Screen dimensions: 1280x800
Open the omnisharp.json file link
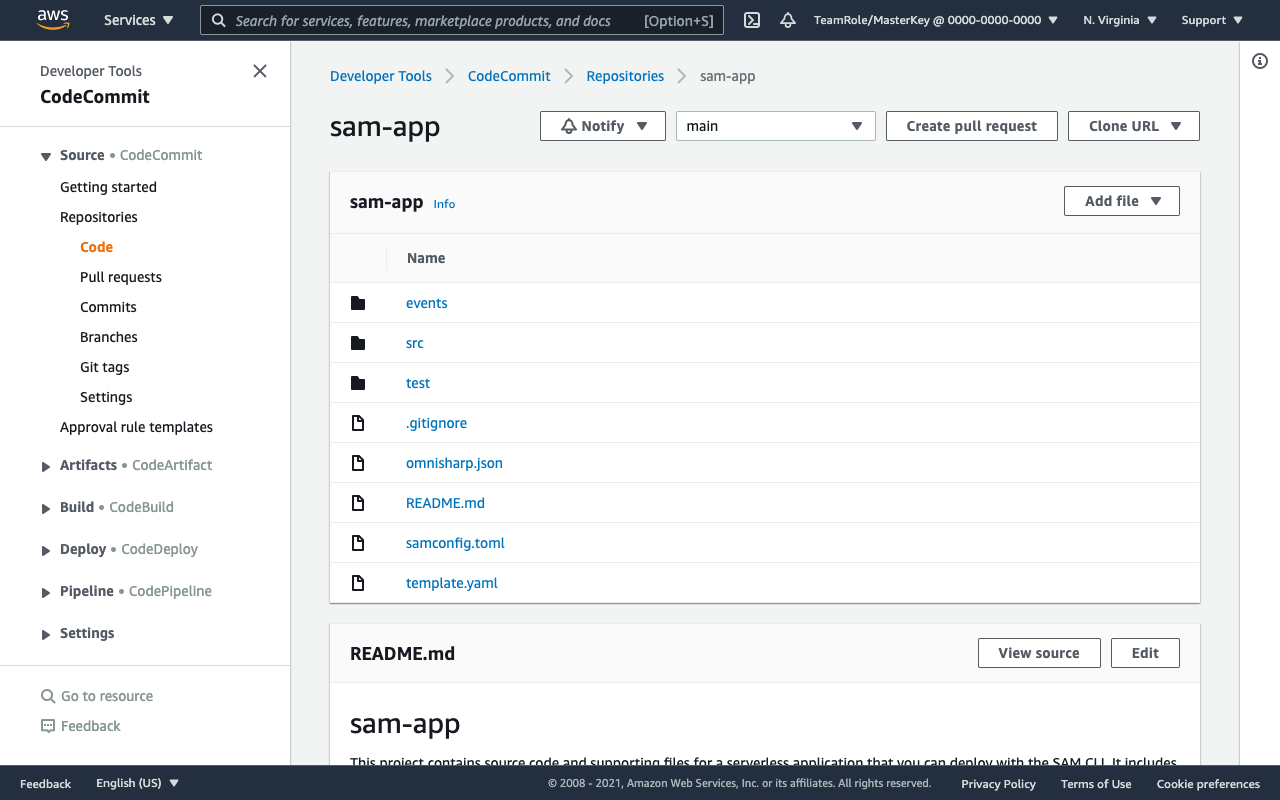pos(454,463)
